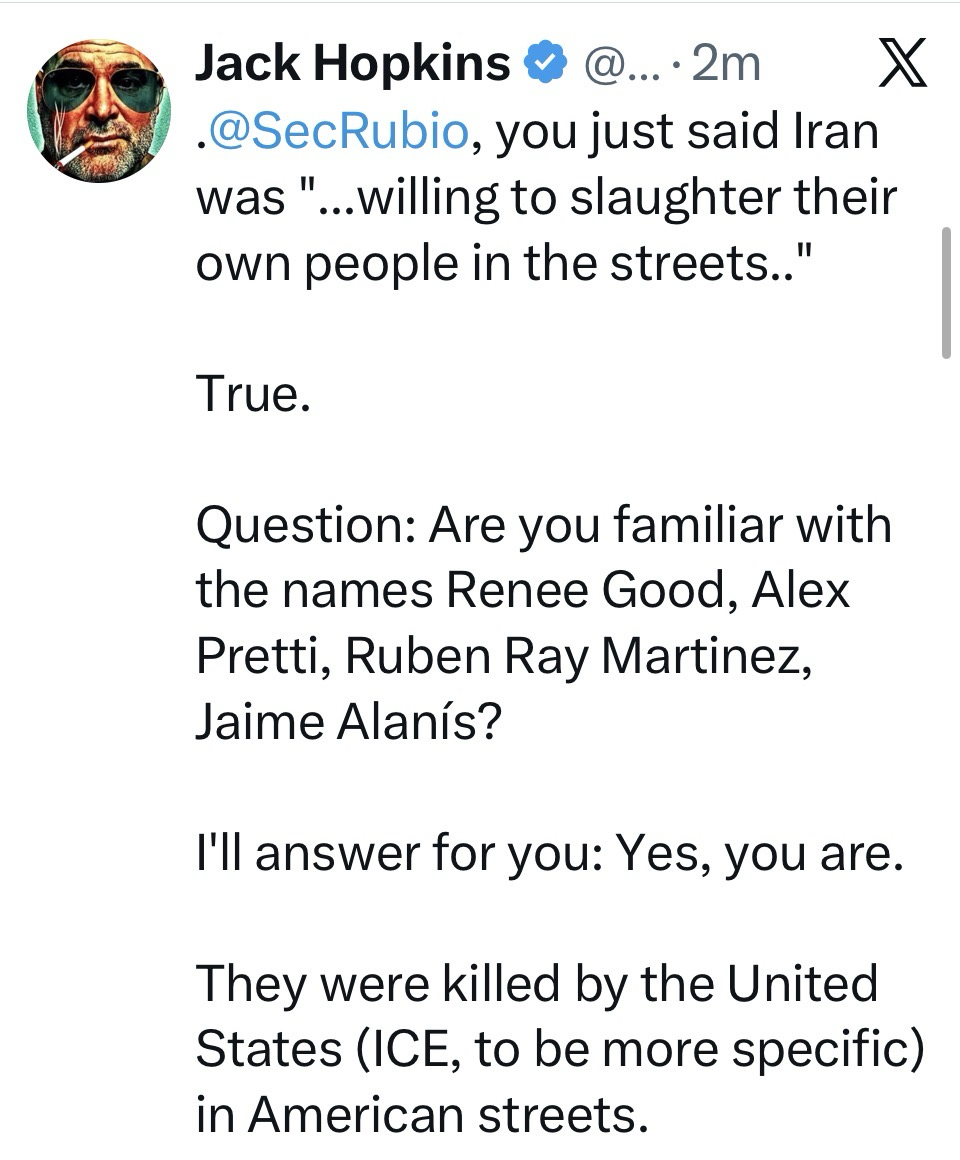The height and width of the screenshot is (1160, 960).
Task: Click the "own people in the streets" line
Action: click(x=500, y=262)
